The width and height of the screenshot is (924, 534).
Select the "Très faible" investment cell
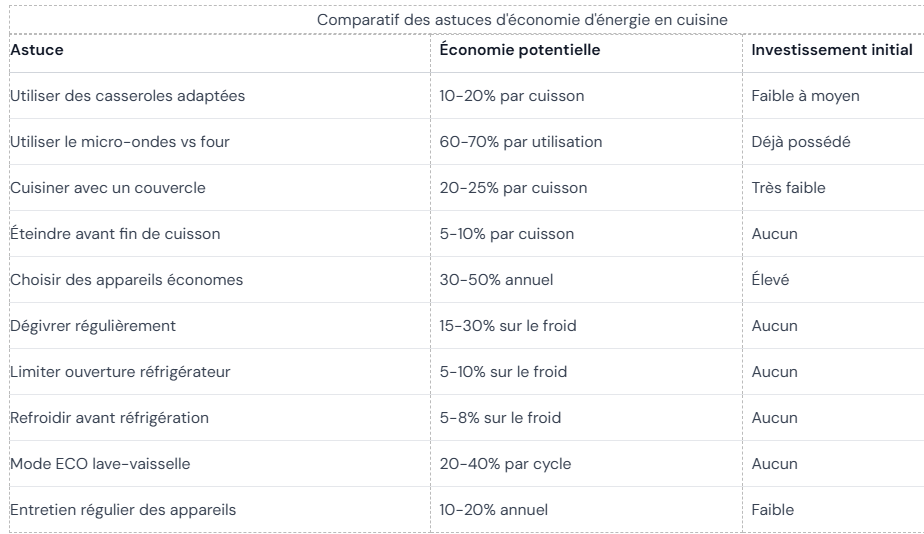pos(788,188)
